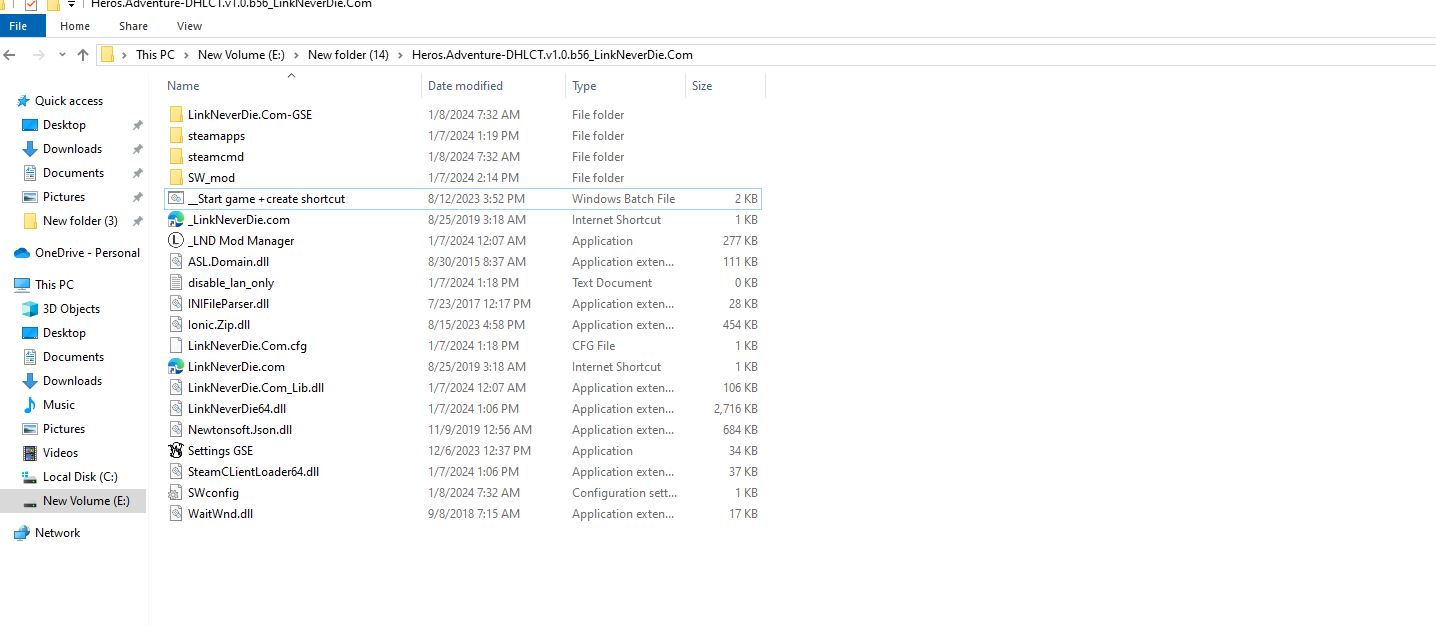Screen dimensions: 1436x626
Task: Sort files by Size column header
Action: coord(702,86)
